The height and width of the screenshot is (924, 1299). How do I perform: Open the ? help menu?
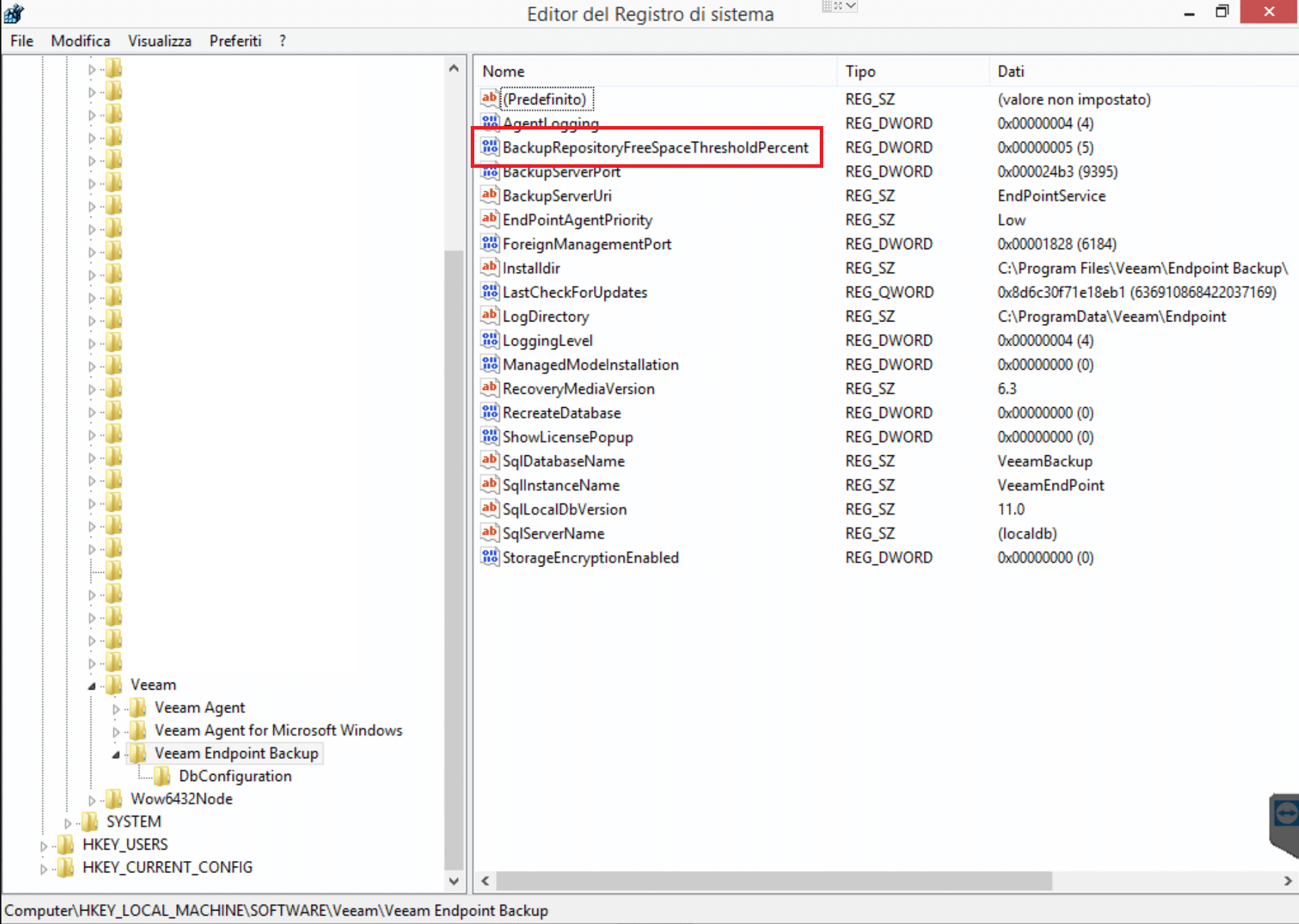tap(282, 41)
